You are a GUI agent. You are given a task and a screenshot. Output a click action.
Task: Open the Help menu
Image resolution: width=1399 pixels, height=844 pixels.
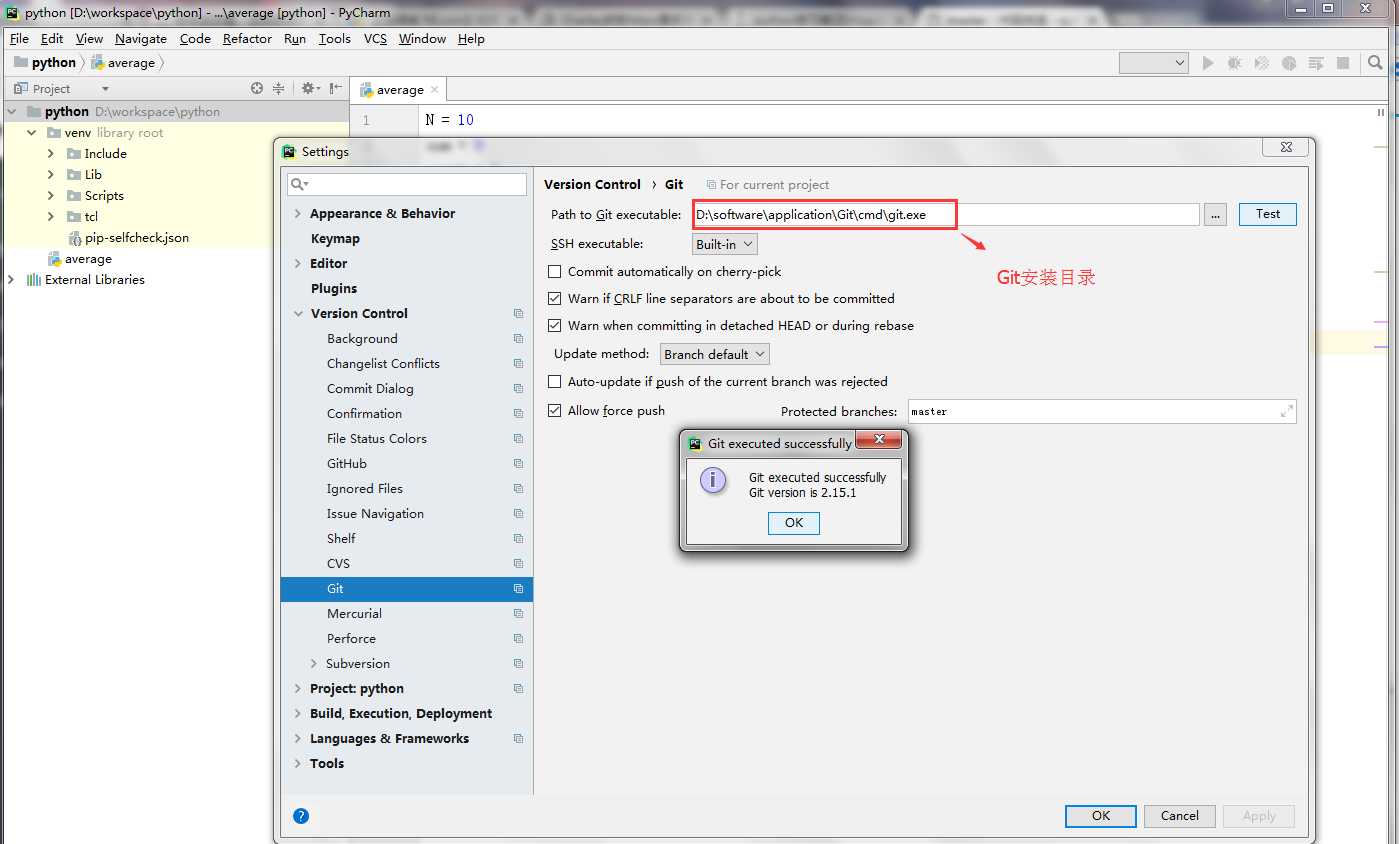(x=471, y=39)
